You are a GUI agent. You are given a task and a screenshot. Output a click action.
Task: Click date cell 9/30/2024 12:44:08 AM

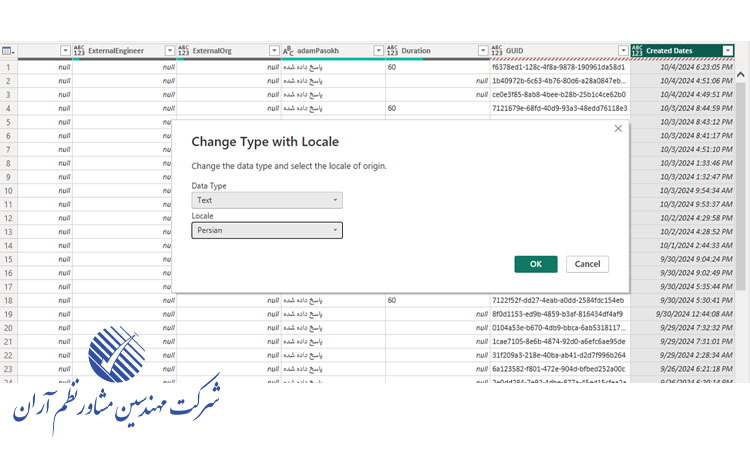point(683,314)
